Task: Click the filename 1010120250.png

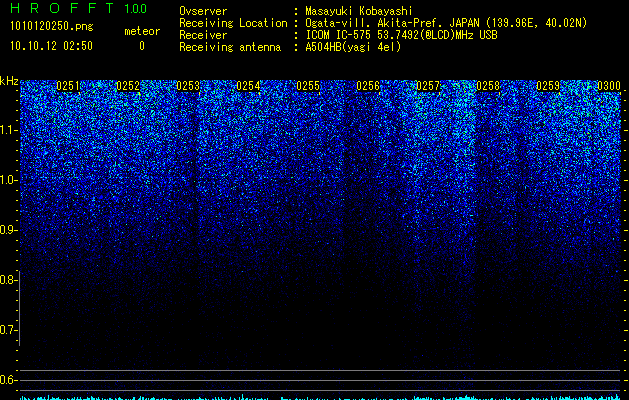Action: coord(52,27)
